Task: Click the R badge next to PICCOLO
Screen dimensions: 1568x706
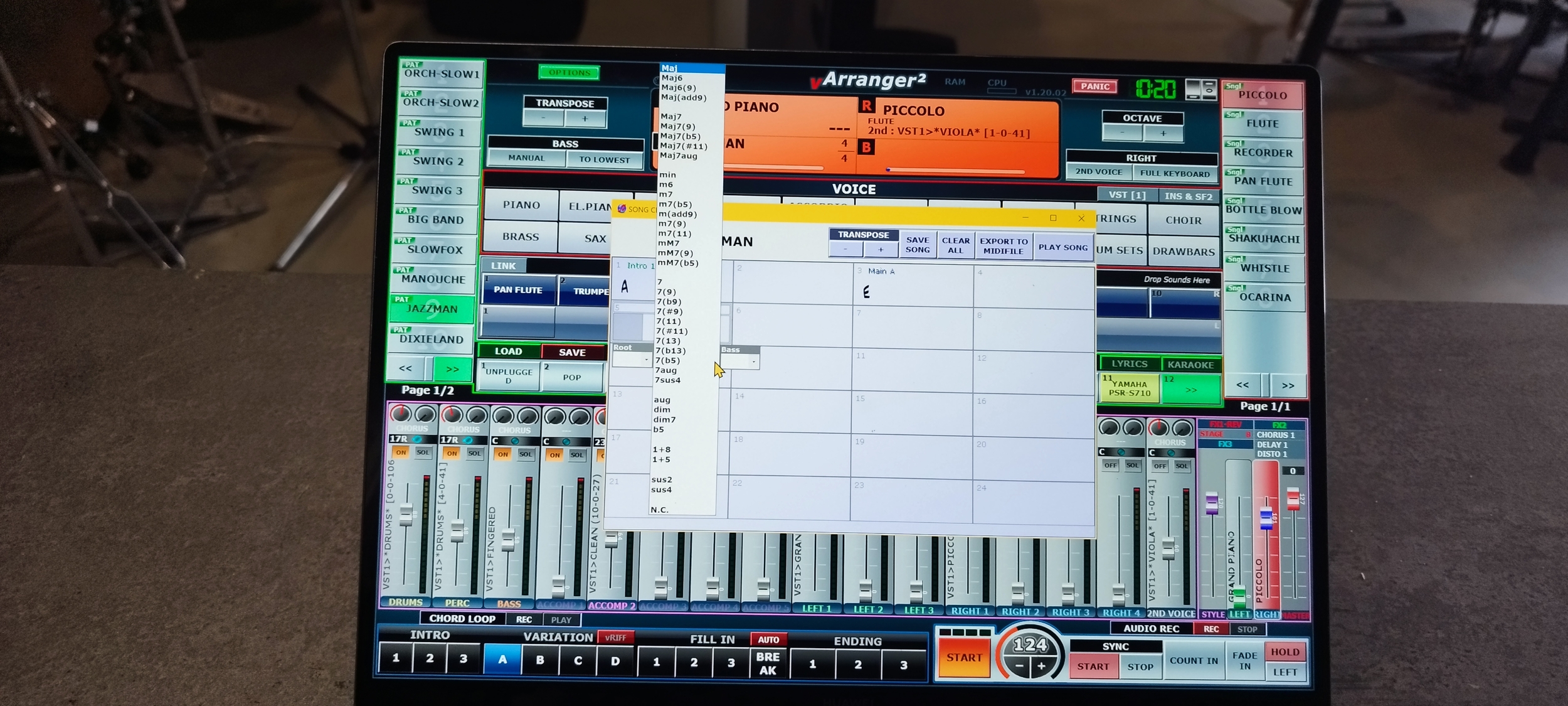Action: tap(867, 106)
